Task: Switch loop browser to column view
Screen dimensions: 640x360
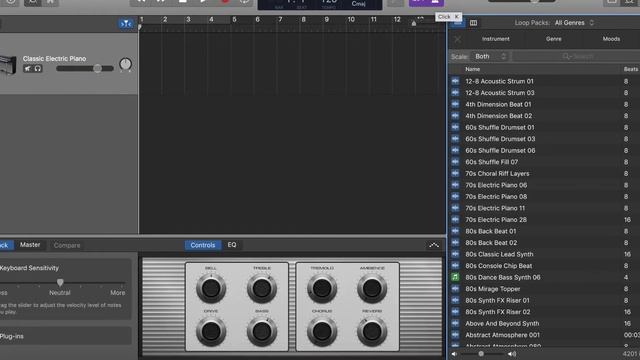Action: [473, 23]
